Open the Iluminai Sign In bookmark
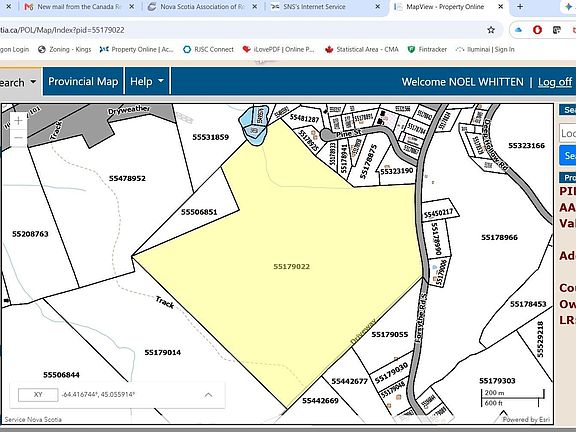This screenshot has width=576, height=432. pyautogui.click(x=485, y=49)
